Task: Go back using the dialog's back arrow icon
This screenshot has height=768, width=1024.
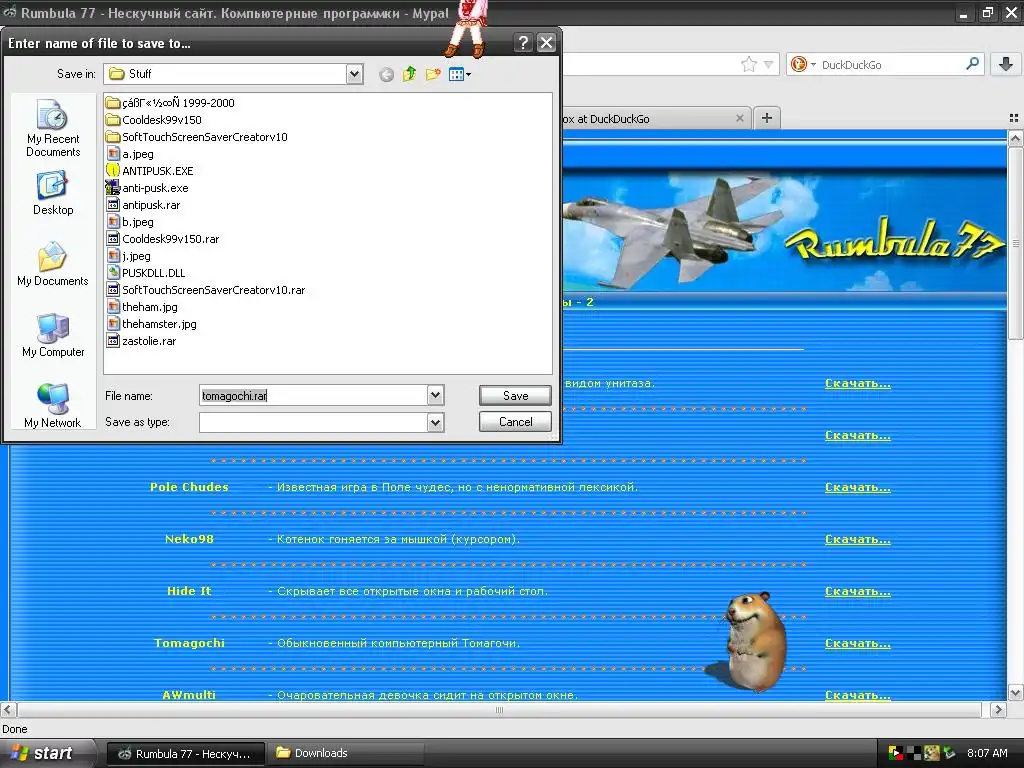Action: click(x=386, y=74)
